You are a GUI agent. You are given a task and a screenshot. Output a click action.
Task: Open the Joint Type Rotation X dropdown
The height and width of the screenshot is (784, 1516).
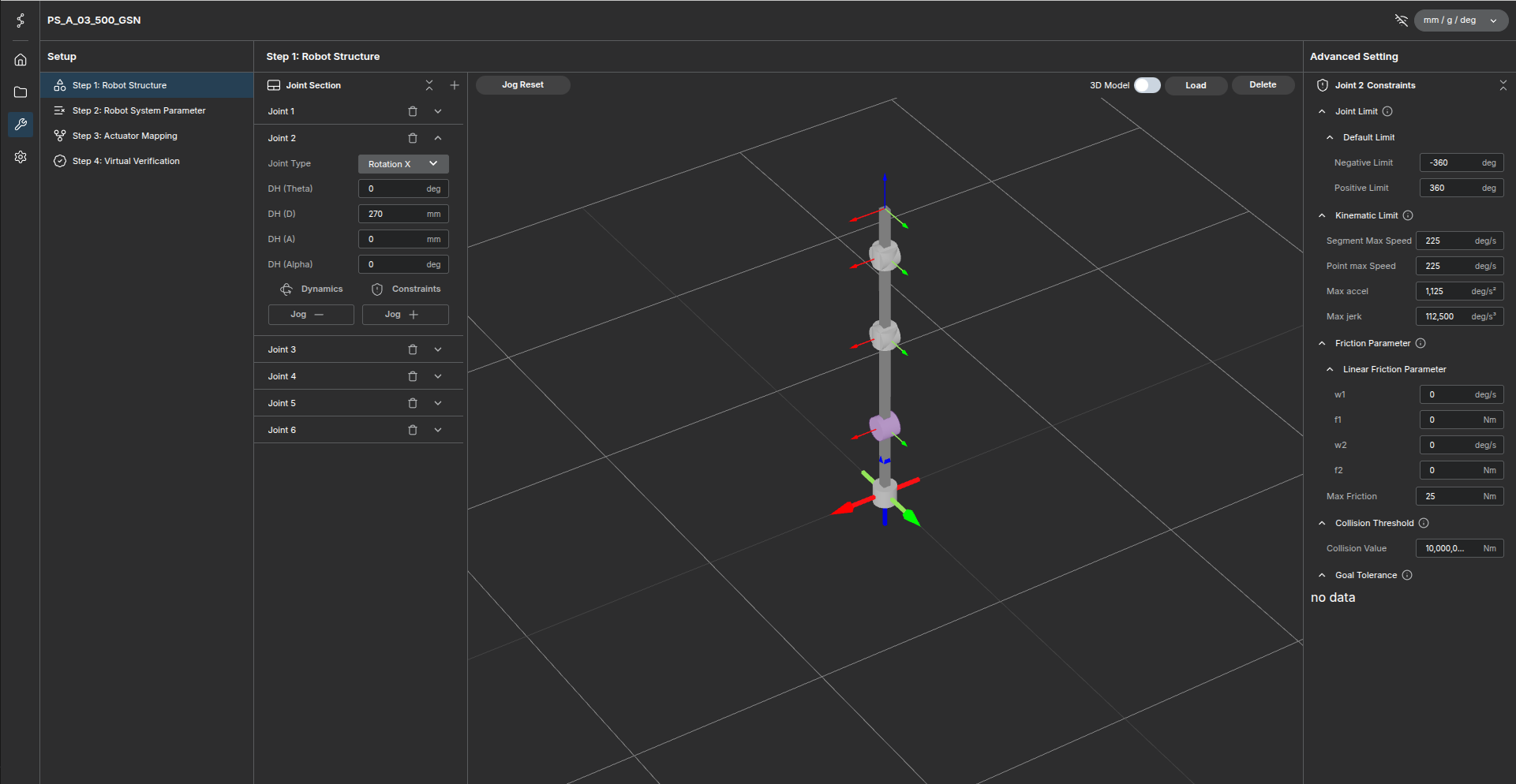(403, 164)
